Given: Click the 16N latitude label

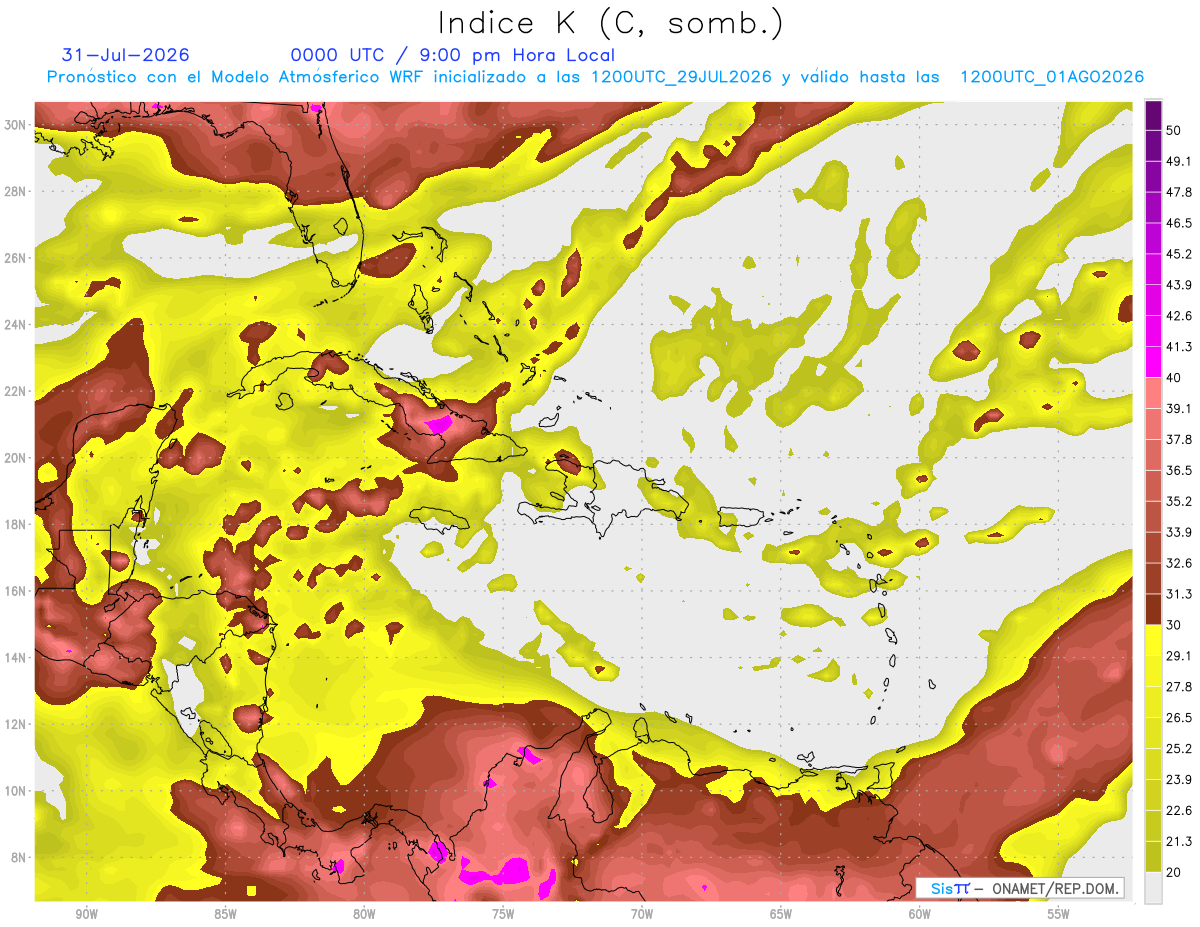Looking at the screenshot, I should (17, 591).
